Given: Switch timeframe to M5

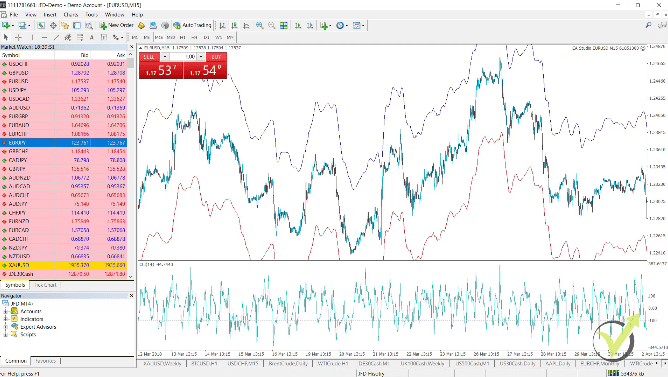Looking at the screenshot, I should (x=147, y=37).
